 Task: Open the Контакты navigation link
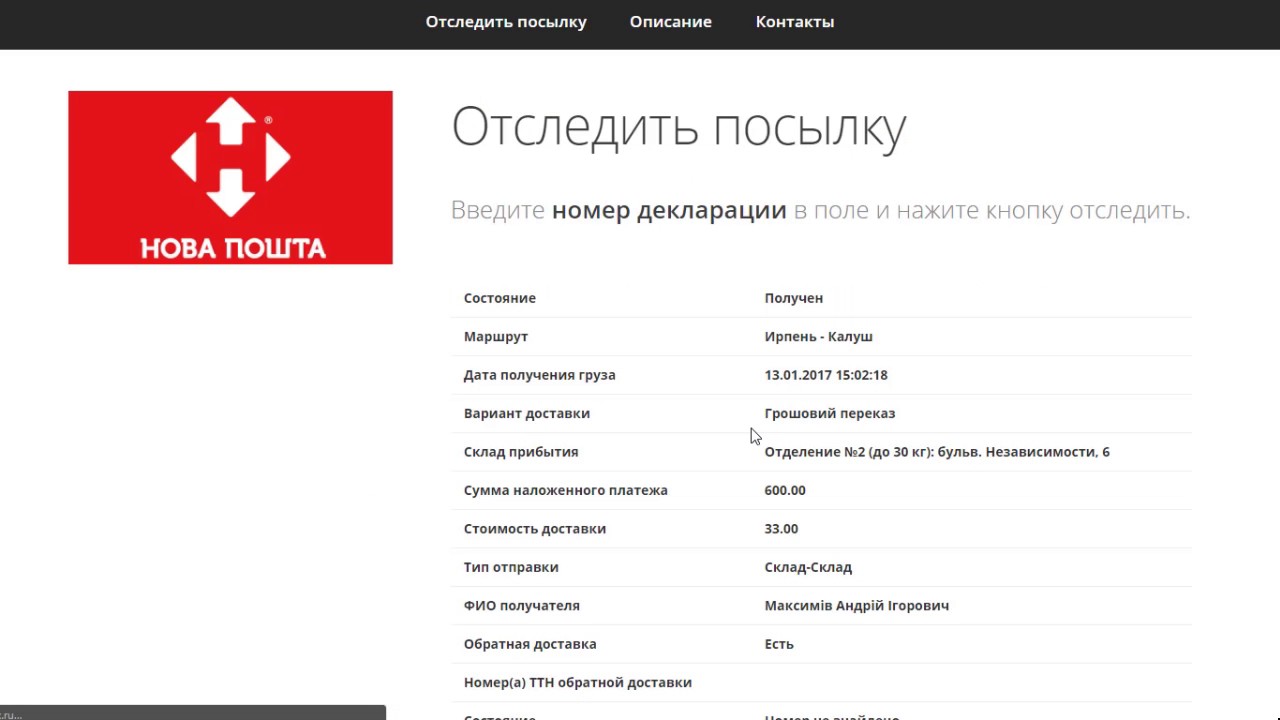coord(794,22)
